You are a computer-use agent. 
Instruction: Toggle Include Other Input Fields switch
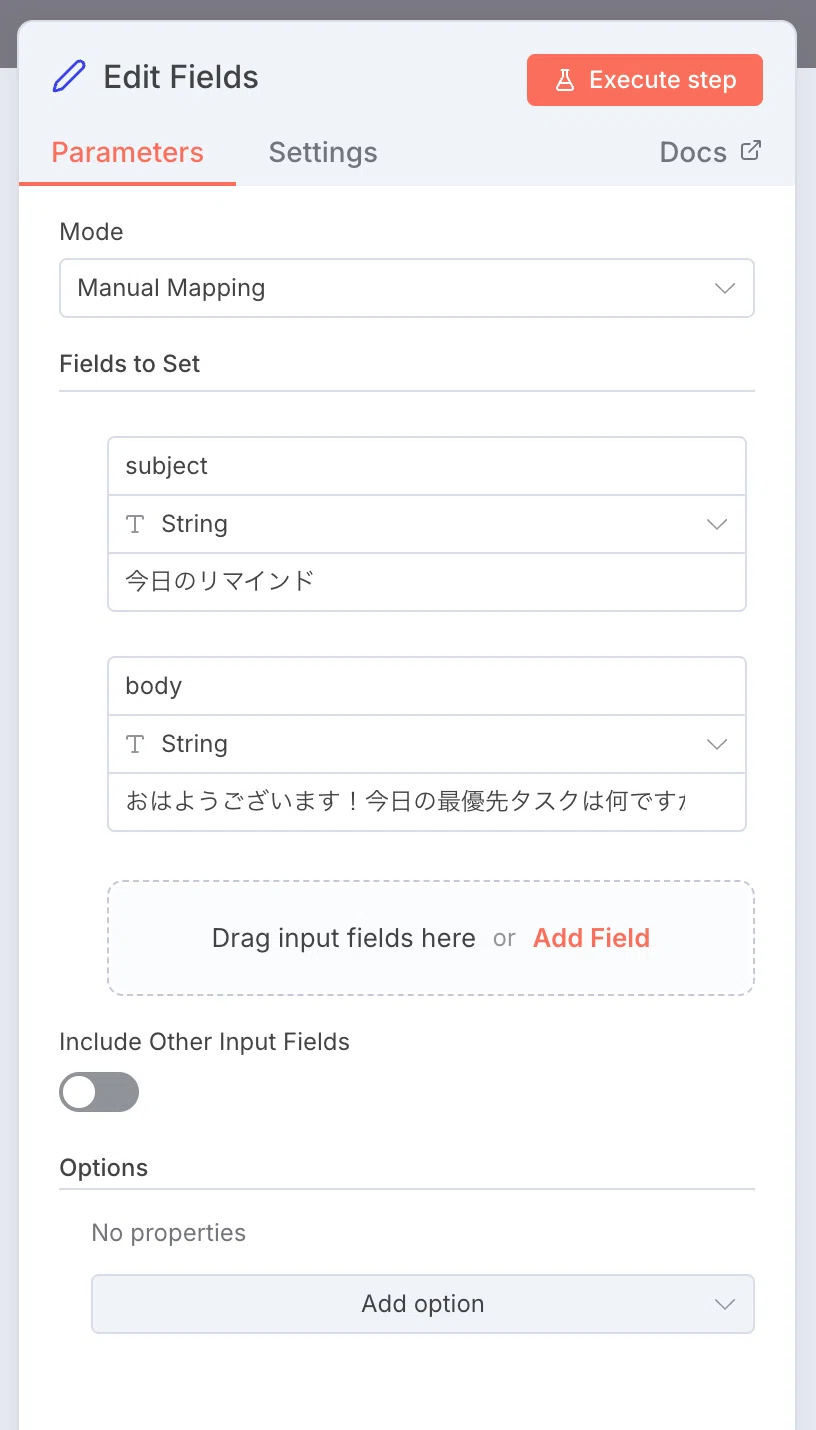(99, 1092)
